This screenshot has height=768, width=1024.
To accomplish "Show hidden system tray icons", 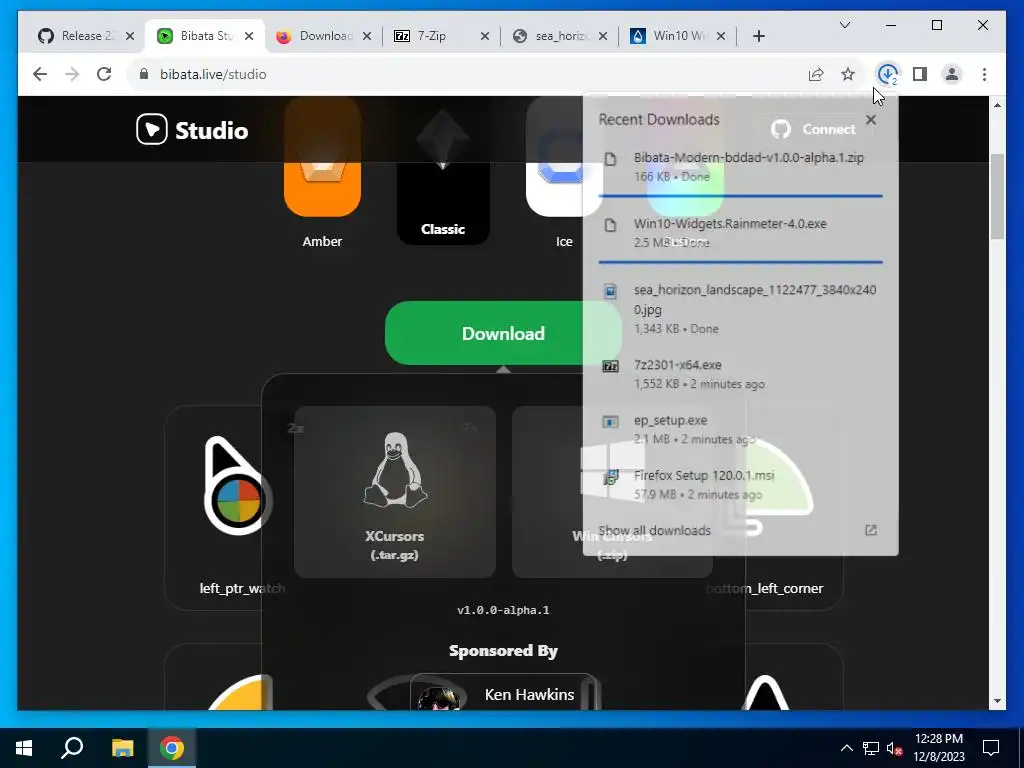I will coord(846,748).
